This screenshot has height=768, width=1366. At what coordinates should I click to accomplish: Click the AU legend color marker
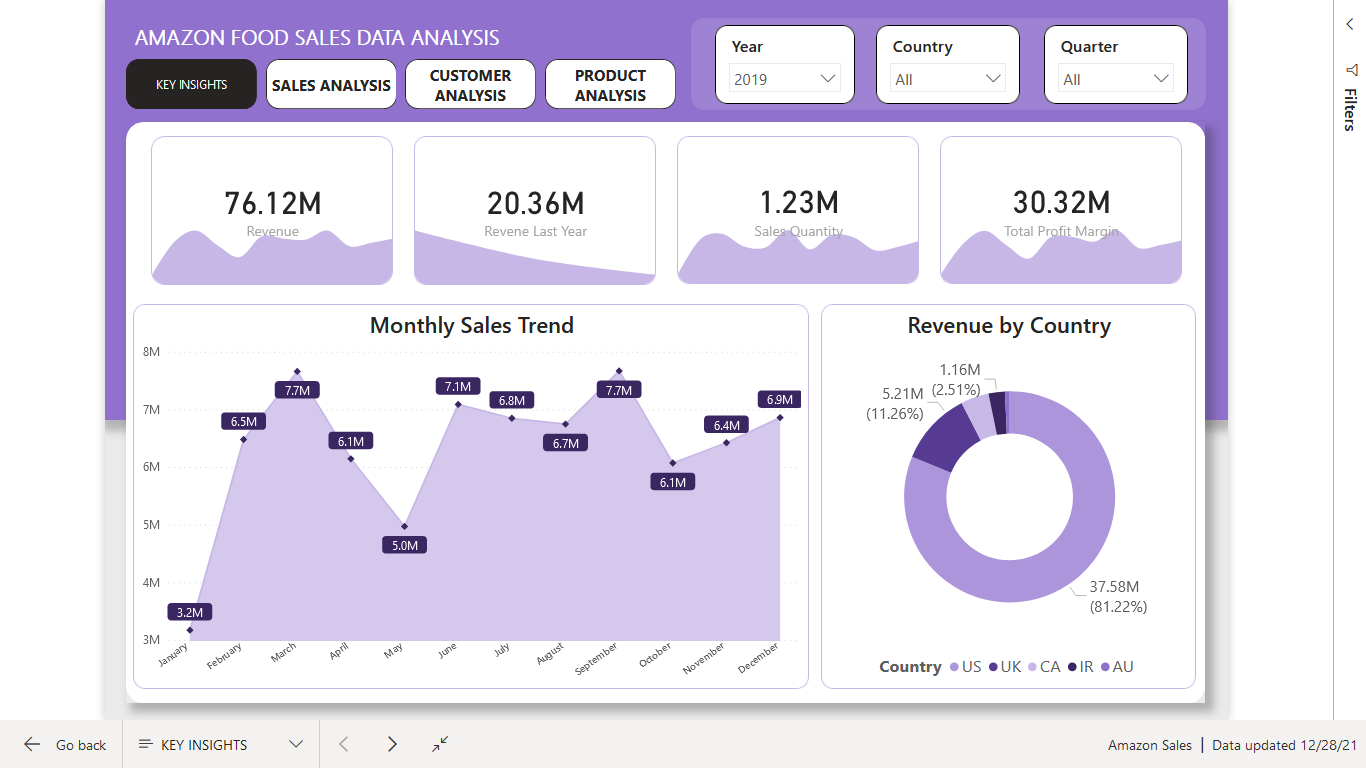point(1105,667)
